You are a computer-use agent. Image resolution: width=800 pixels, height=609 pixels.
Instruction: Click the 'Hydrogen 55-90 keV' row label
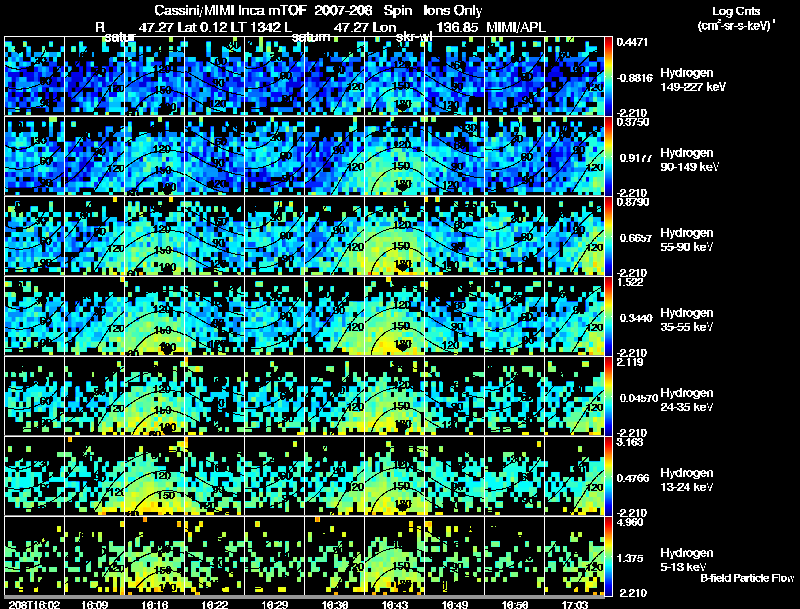pyautogui.click(x=687, y=240)
